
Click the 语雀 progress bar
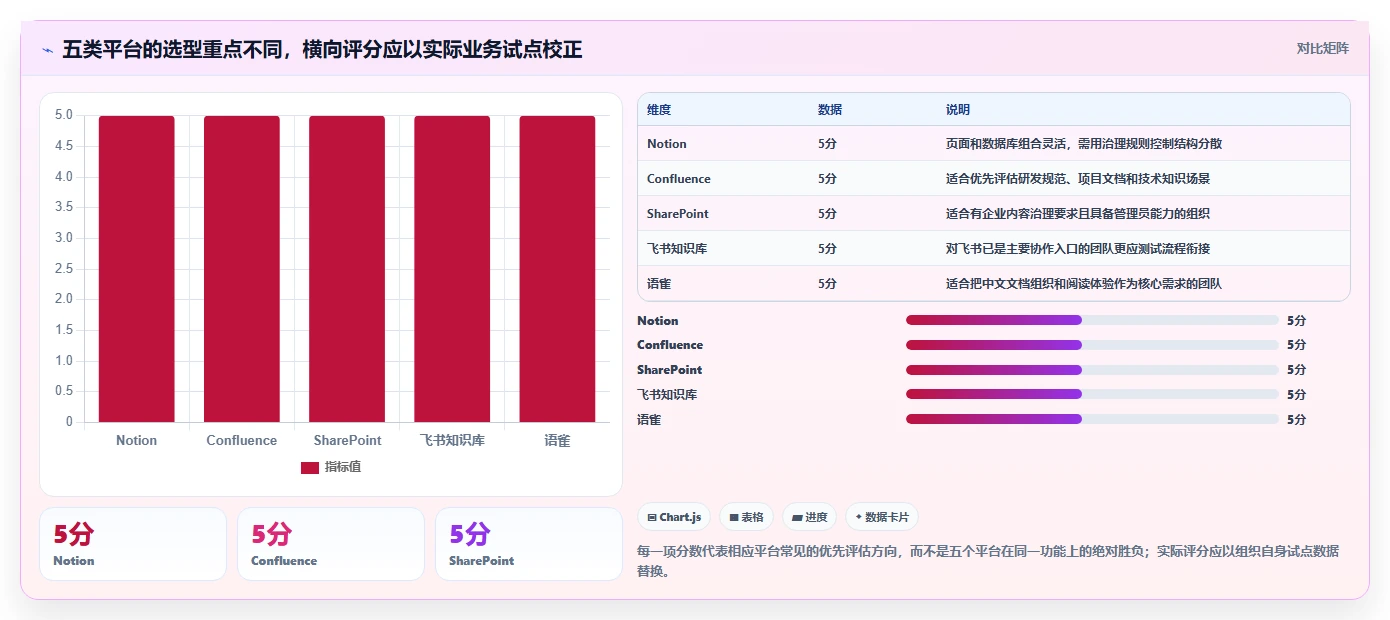tap(1092, 419)
